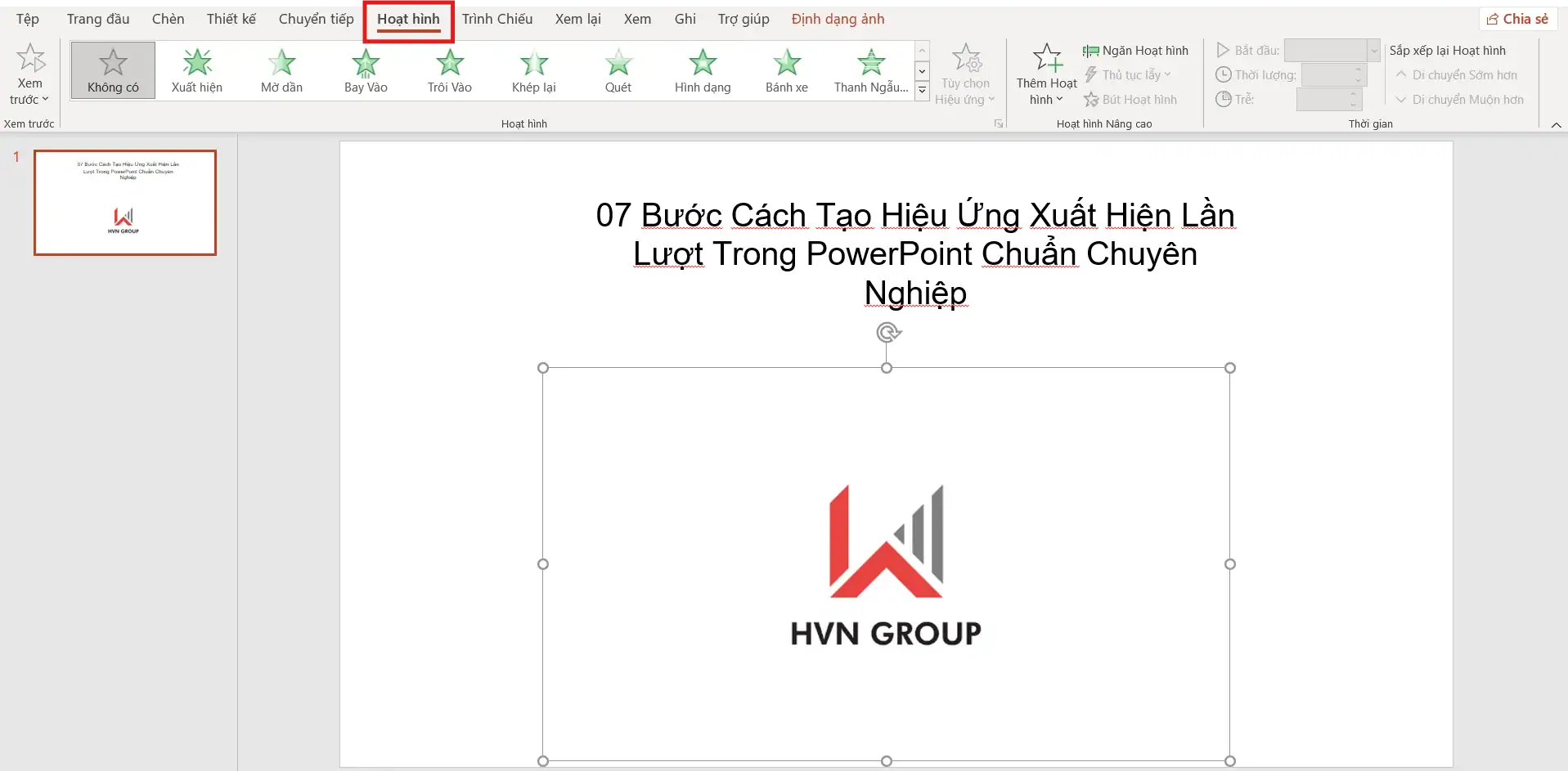Select the Khép lại animation
The width and height of the screenshot is (1568, 771).
[533, 70]
